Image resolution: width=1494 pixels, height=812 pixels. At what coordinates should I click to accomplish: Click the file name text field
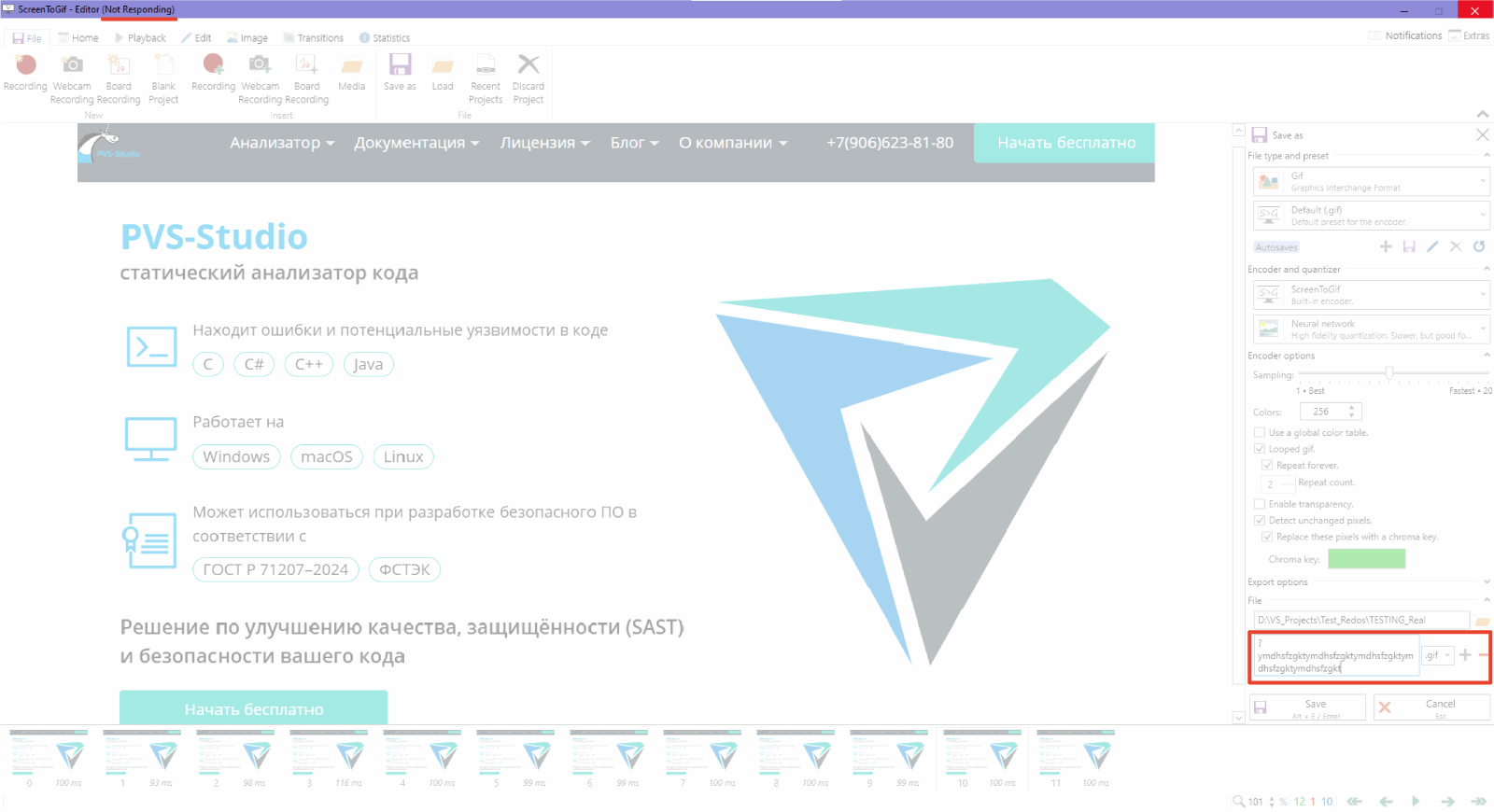[1335, 655]
